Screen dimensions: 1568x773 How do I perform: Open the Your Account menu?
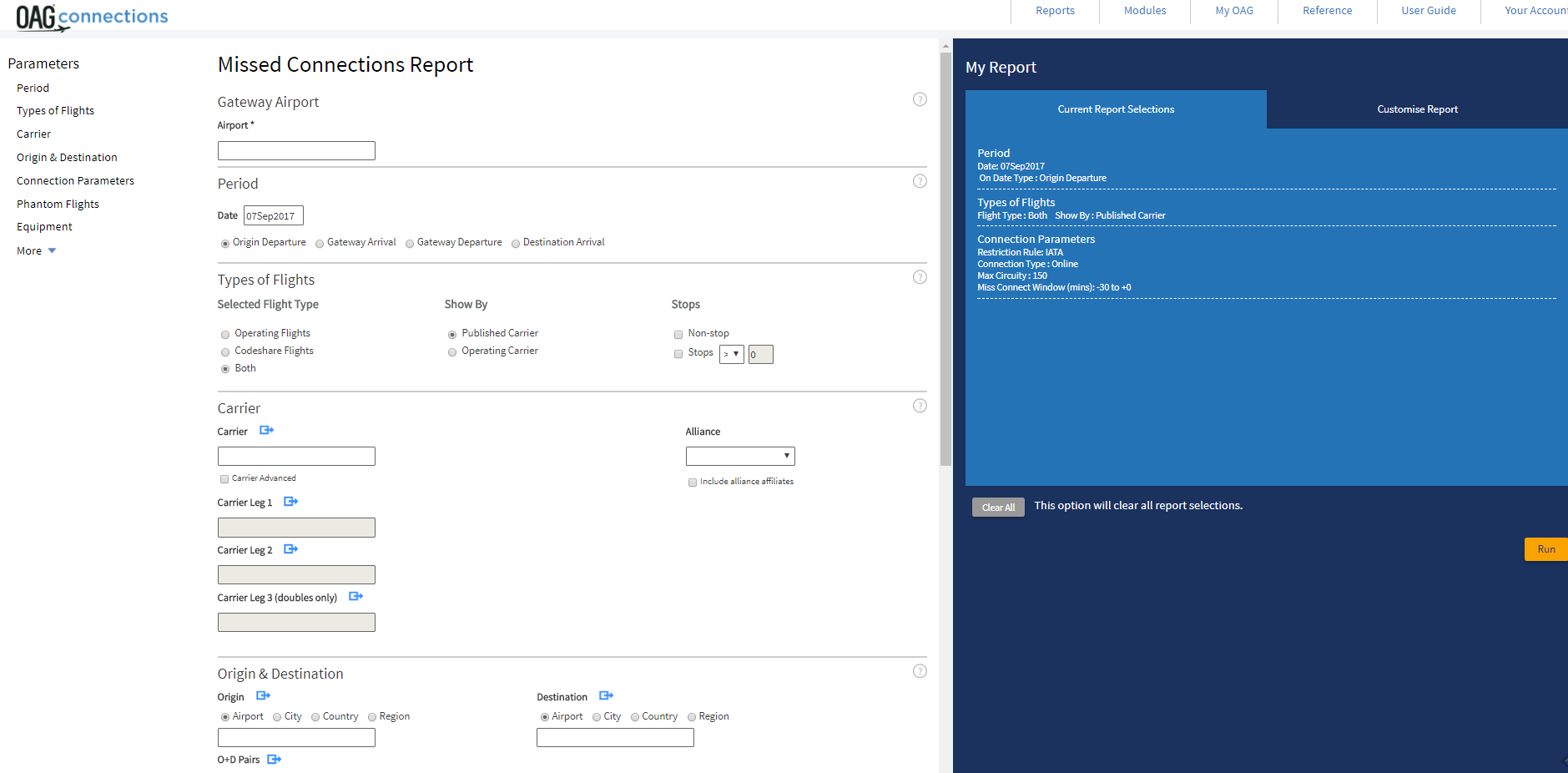click(1535, 11)
